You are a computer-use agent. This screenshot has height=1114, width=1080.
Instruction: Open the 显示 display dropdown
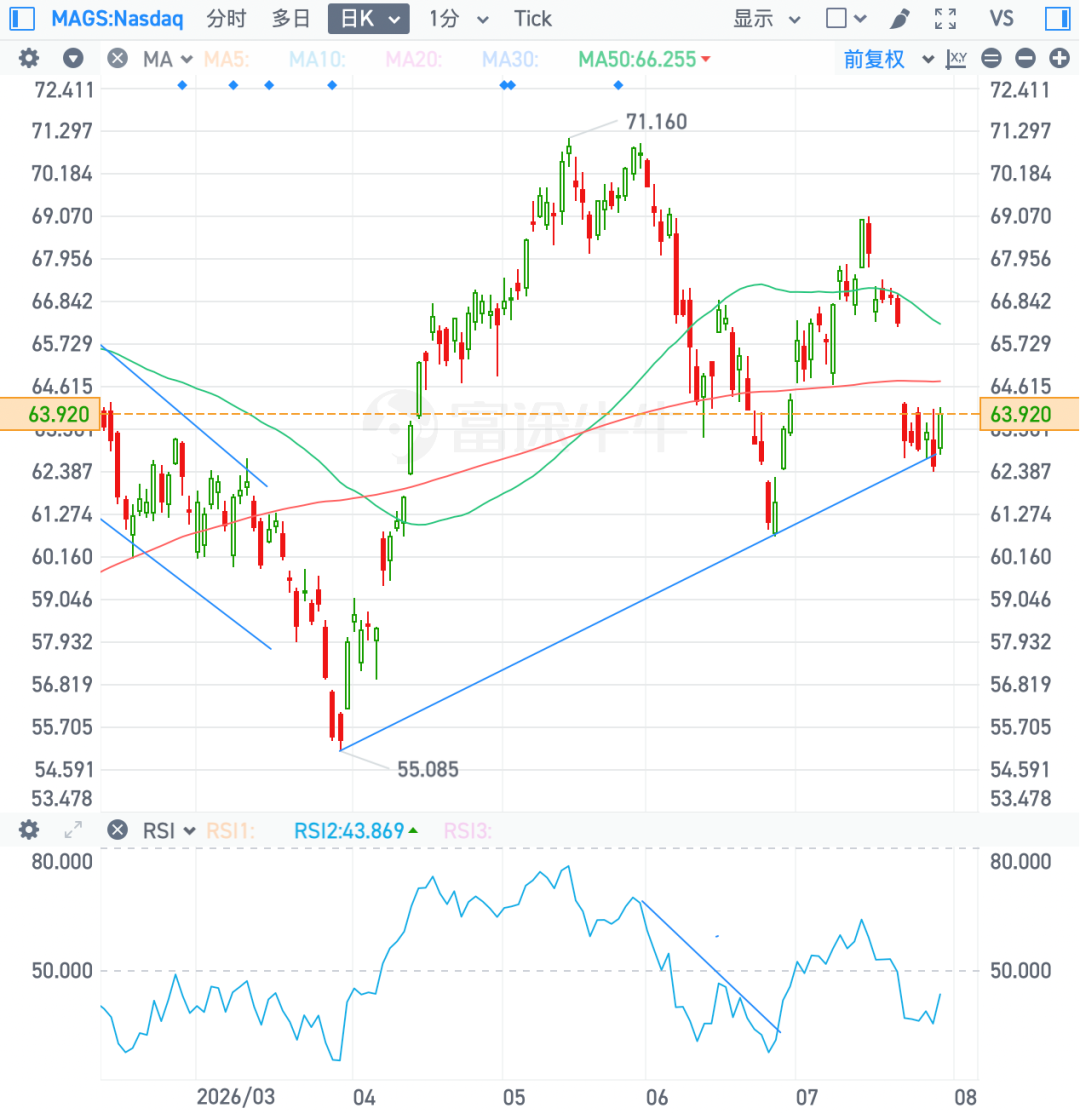[x=767, y=18]
